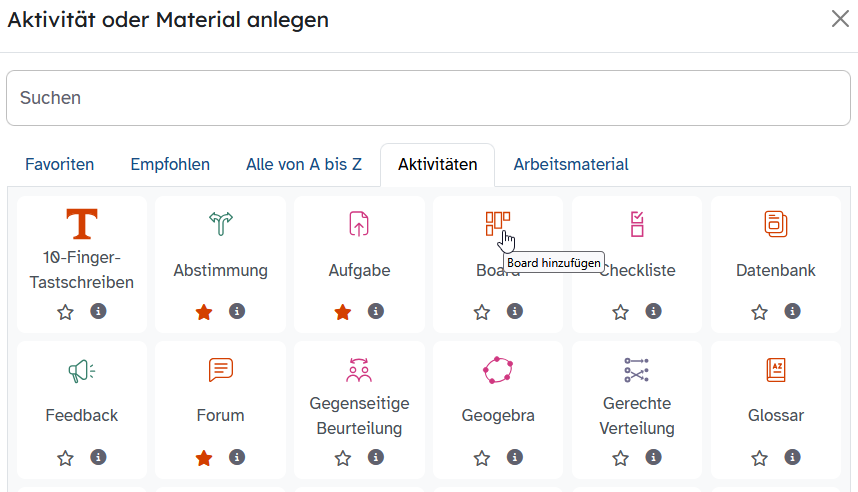Image resolution: width=858 pixels, height=492 pixels.
Task: Pick the Glossar activity icon
Action: tap(776, 371)
